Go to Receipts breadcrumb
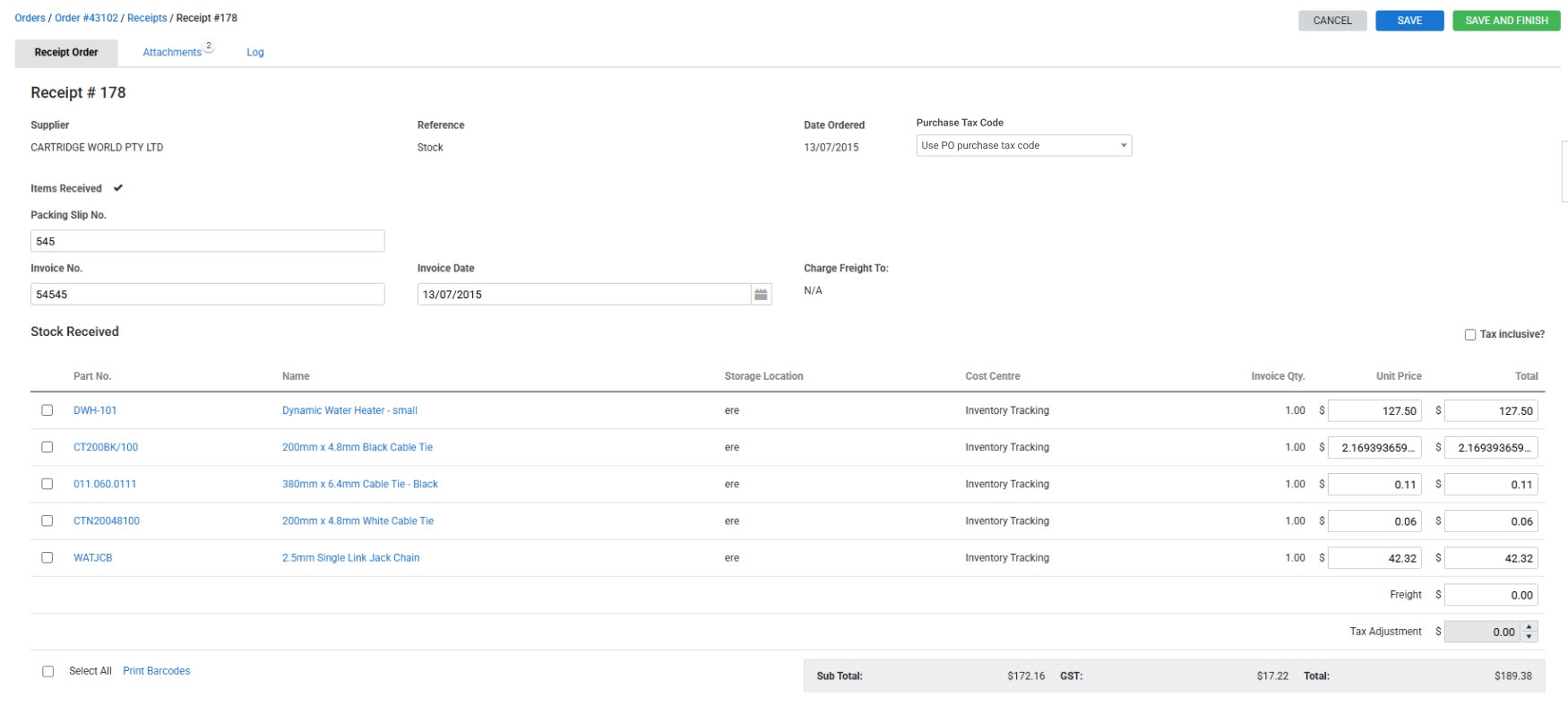The width and height of the screenshot is (1568, 706). (x=147, y=18)
